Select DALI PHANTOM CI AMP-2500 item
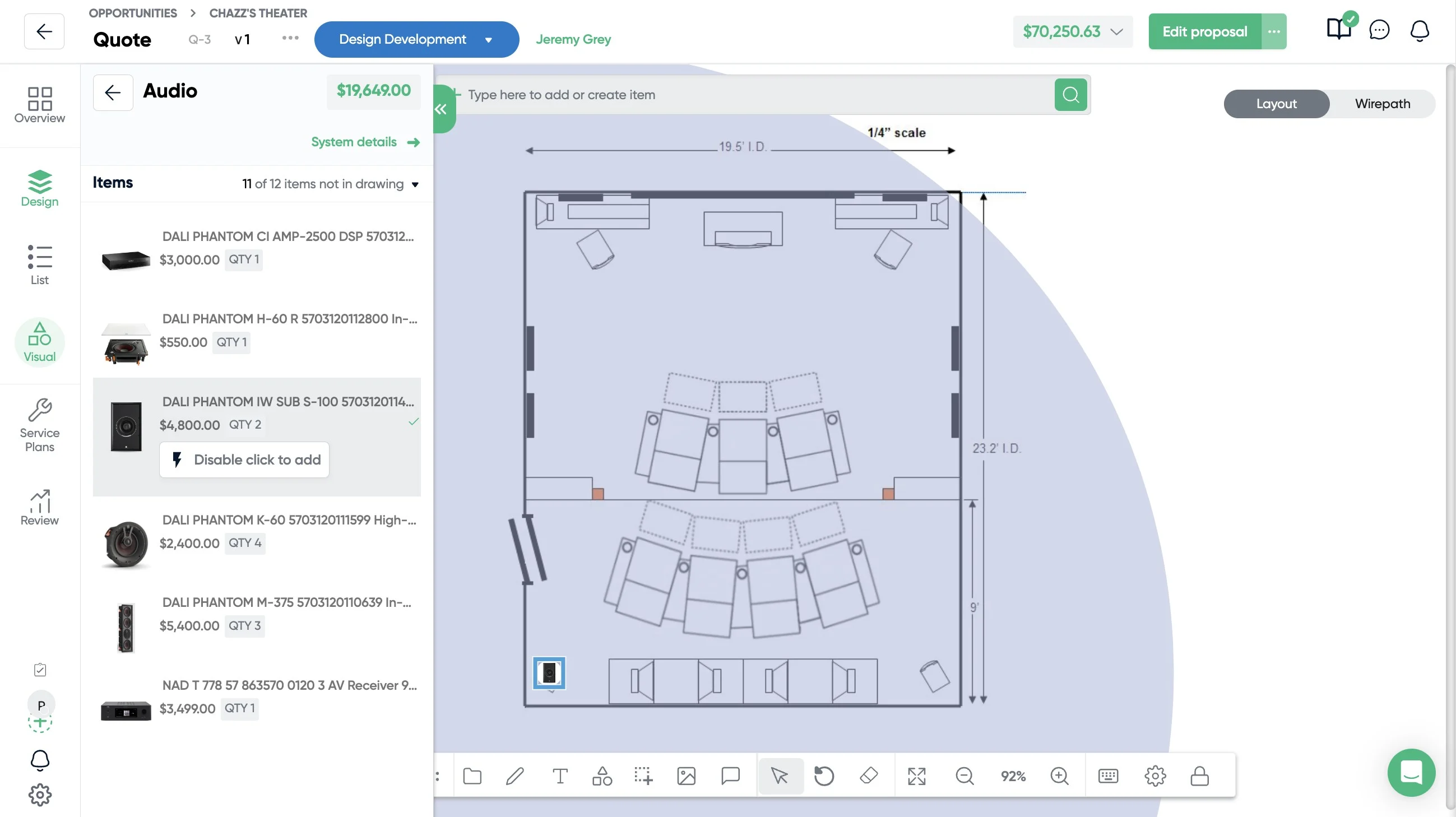 pos(257,254)
